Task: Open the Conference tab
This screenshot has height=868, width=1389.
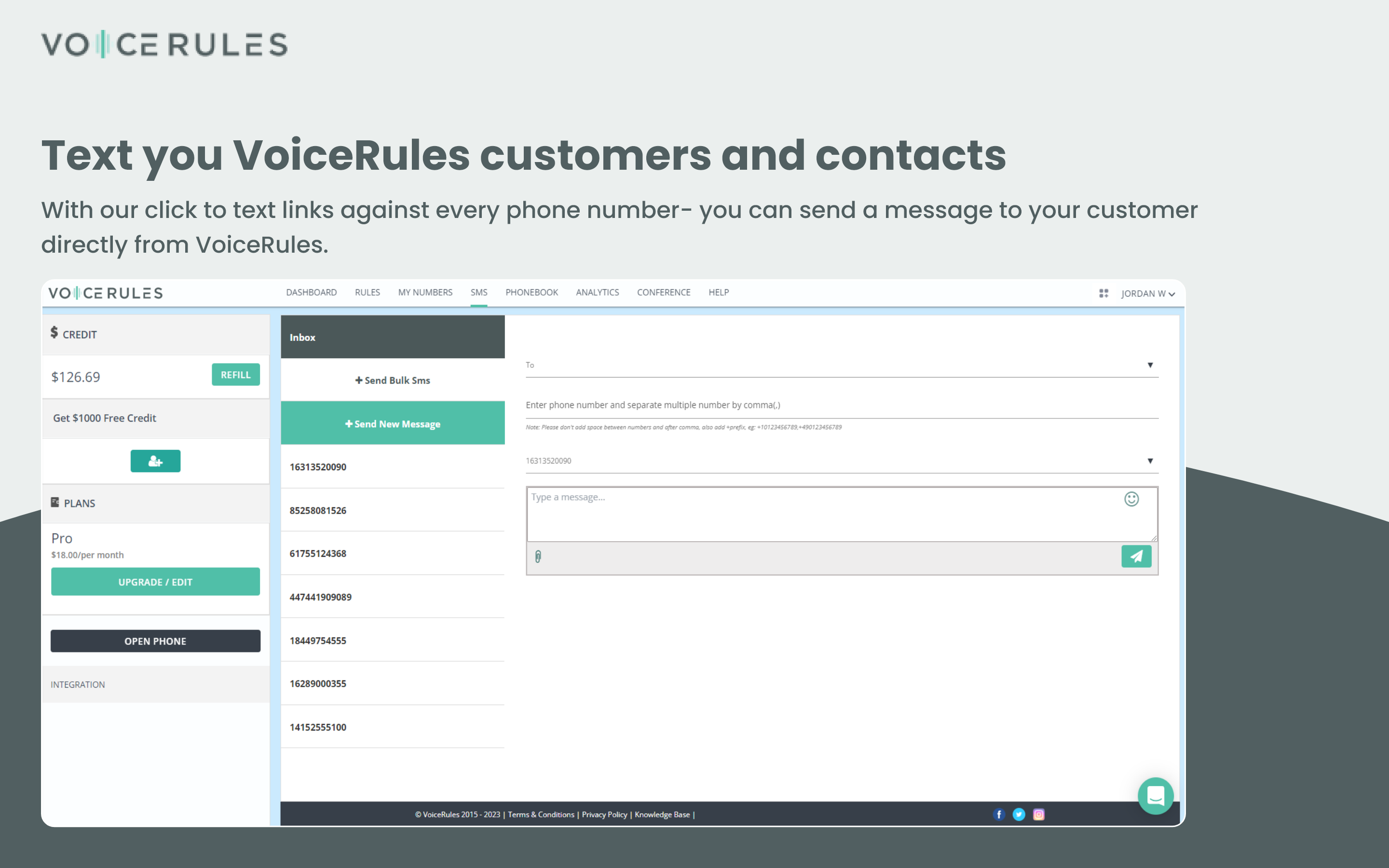Action: (664, 292)
